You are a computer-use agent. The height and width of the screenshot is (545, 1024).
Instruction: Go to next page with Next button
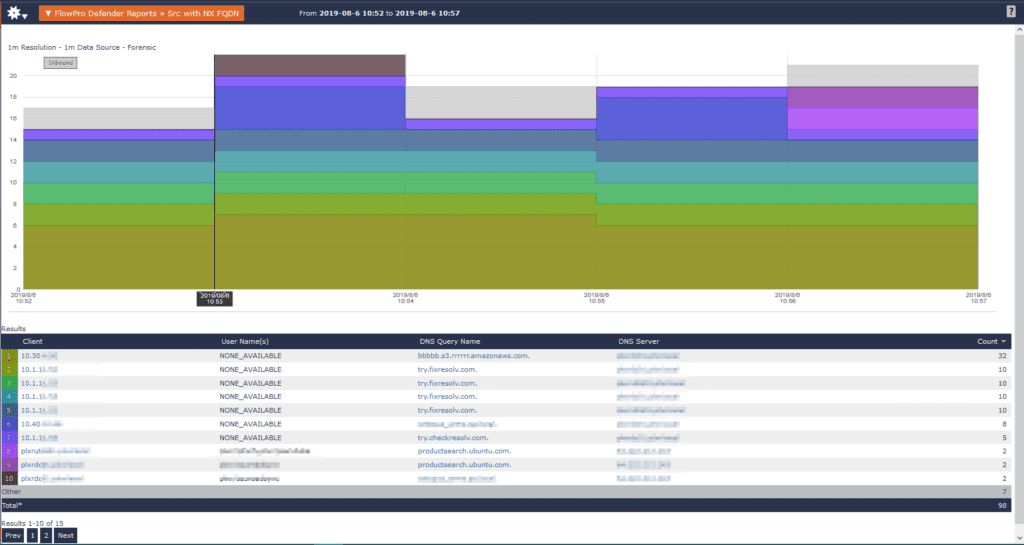click(x=65, y=535)
